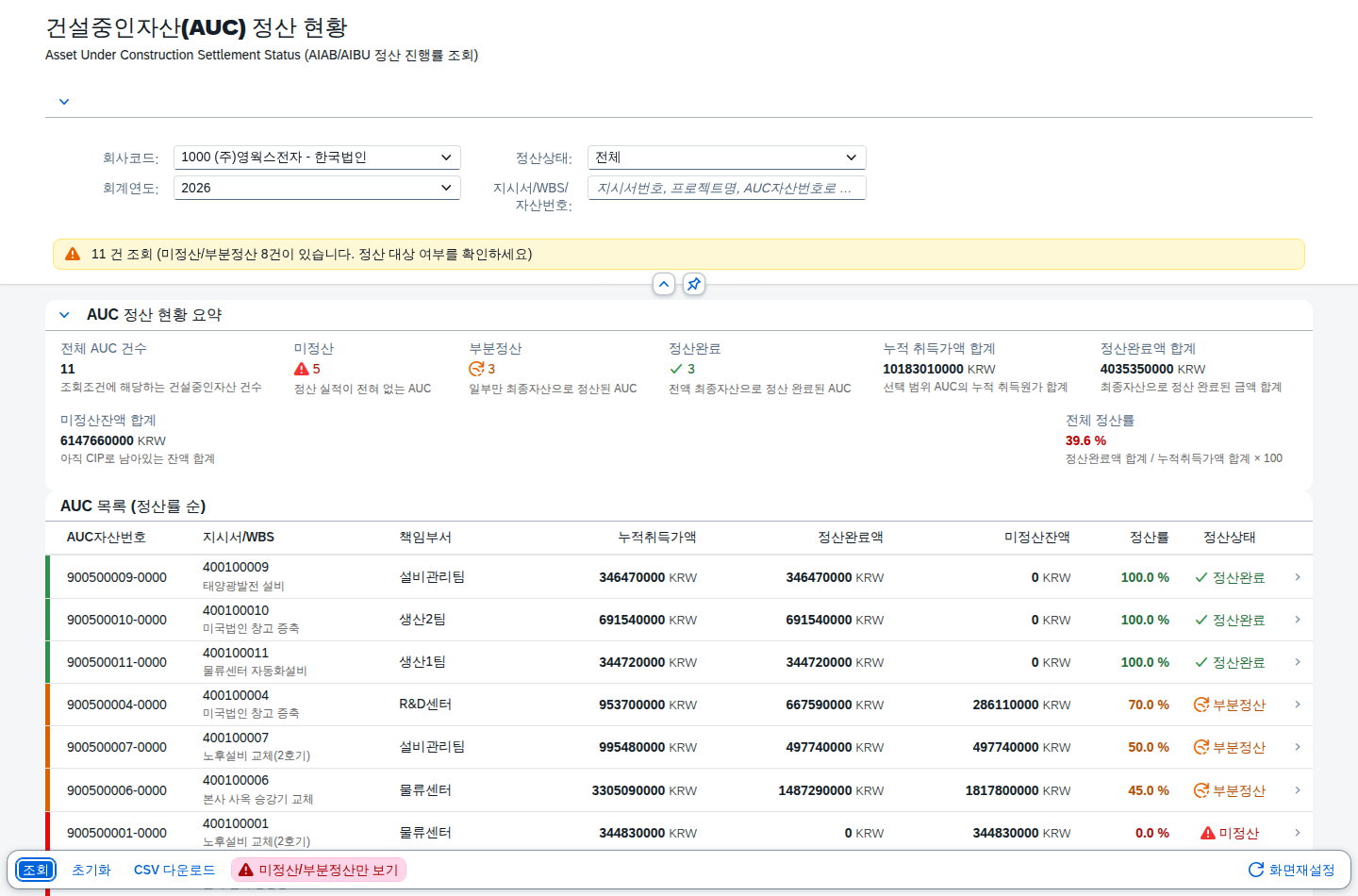The width and height of the screenshot is (1358, 896).
Task: Open row details arrow for 900500001-0000
Action: pyautogui.click(x=1298, y=833)
